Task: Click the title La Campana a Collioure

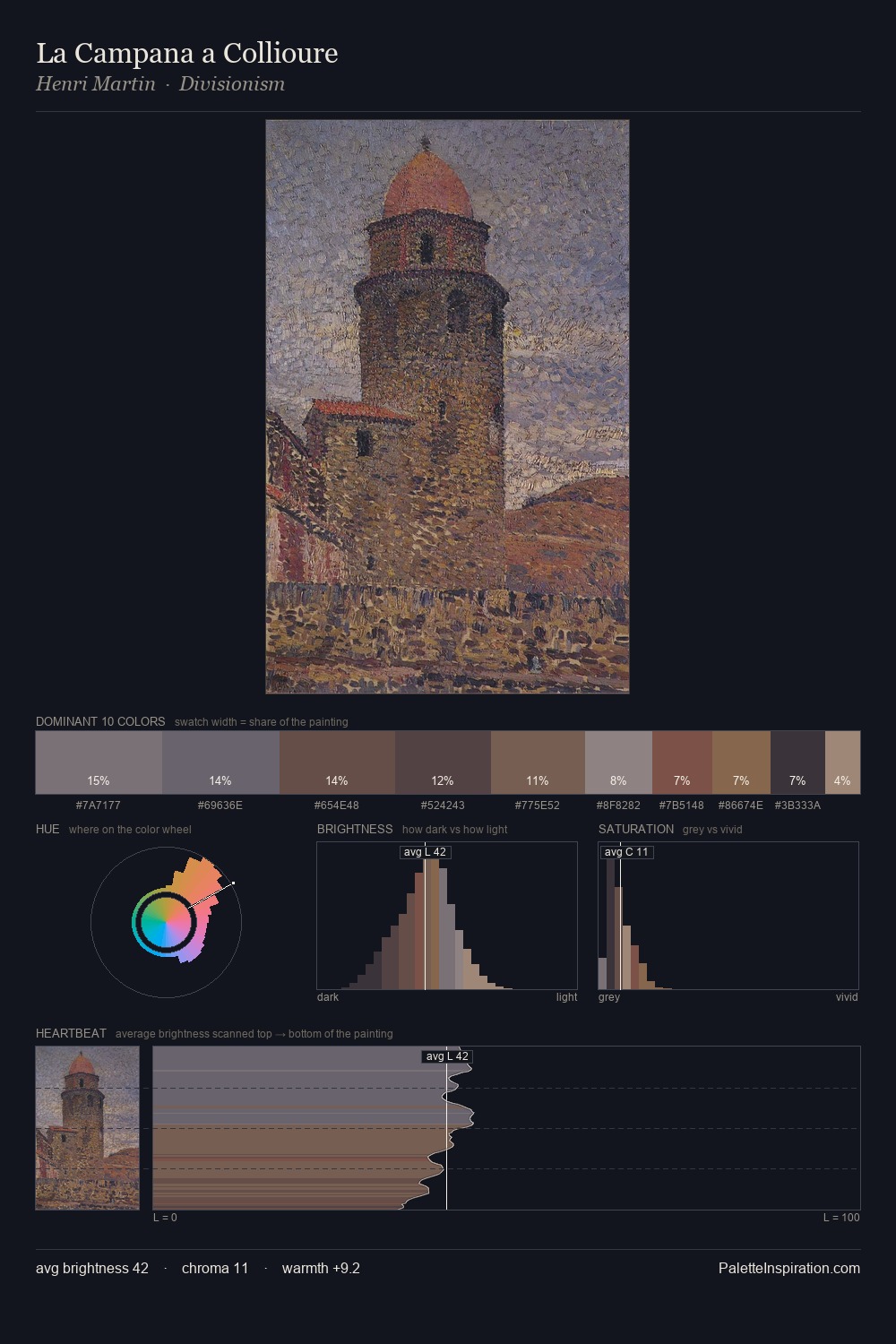Action: coord(187,54)
